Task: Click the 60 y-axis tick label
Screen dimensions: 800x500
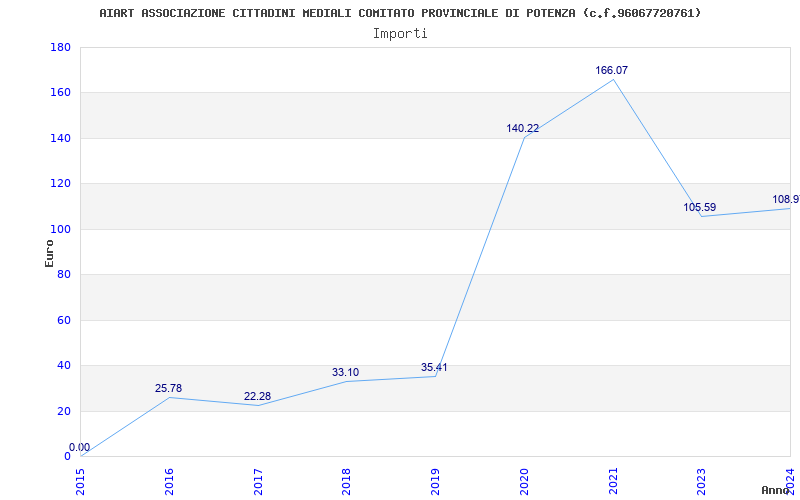Action: [64, 320]
